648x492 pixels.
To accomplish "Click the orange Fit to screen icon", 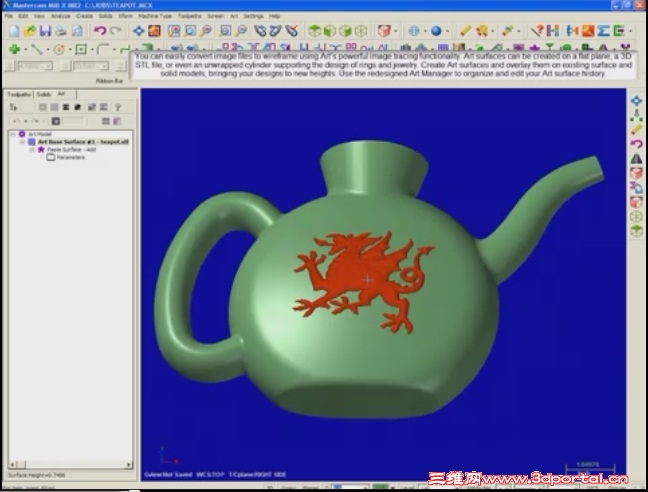I will [155, 31].
